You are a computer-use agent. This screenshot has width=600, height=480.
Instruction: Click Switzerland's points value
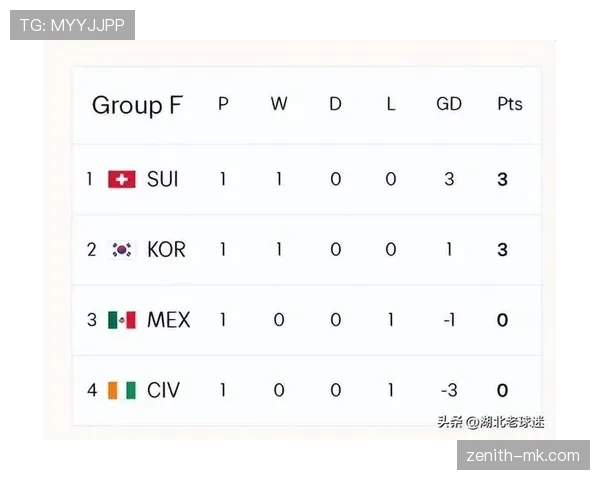[503, 179]
